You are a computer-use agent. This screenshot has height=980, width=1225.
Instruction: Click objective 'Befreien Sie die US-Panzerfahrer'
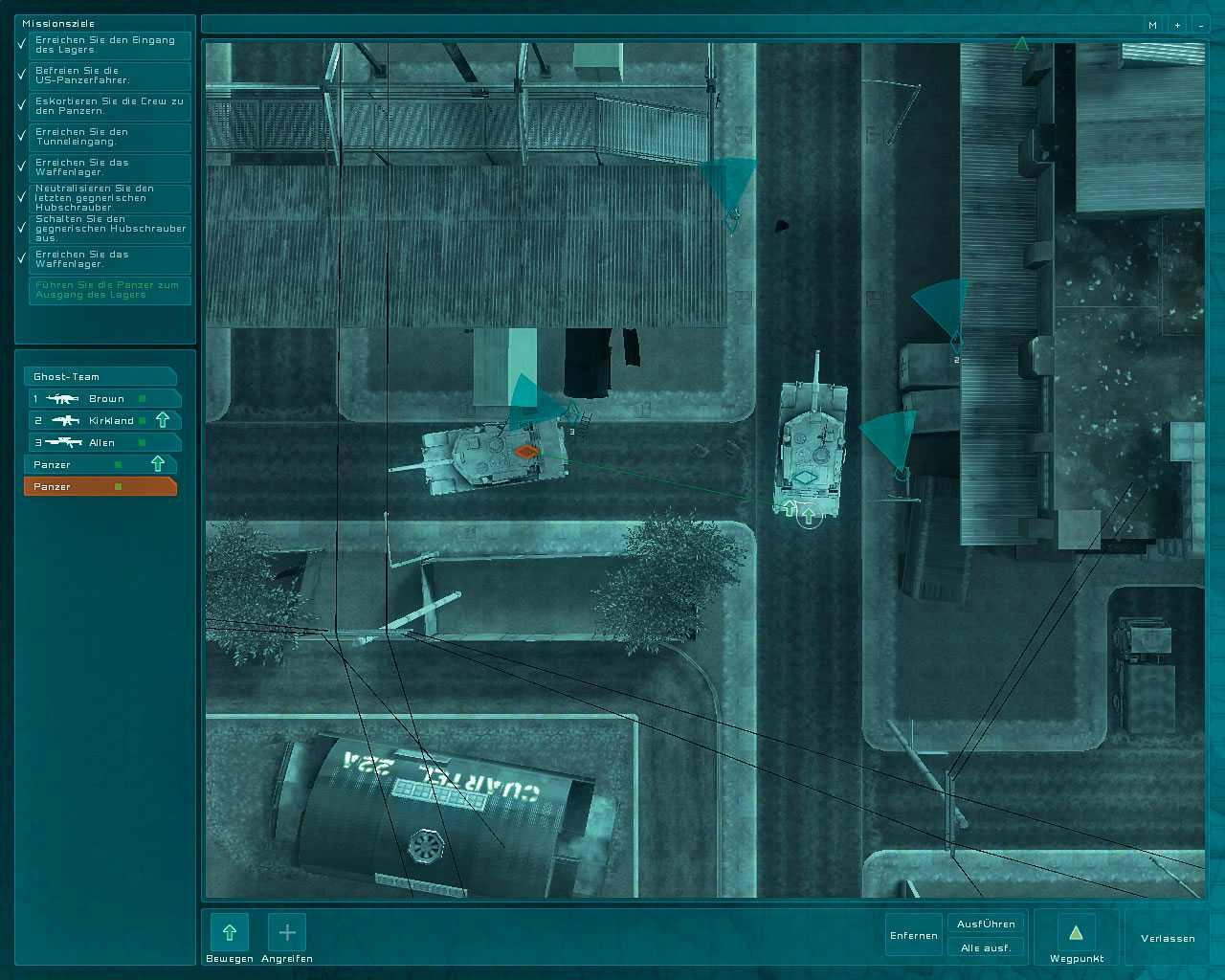(x=110, y=76)
